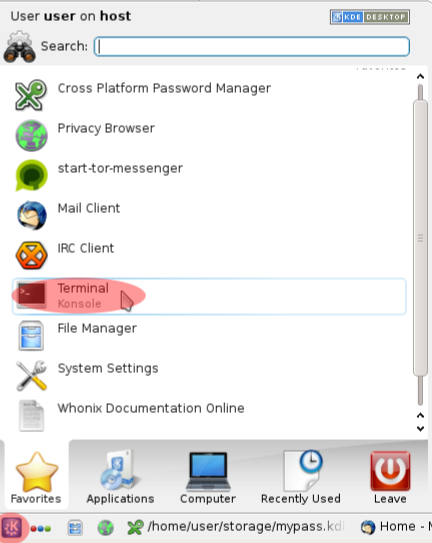The image size is (432, 543).
Task: Switch to the Applications tab
Action: 120,477
